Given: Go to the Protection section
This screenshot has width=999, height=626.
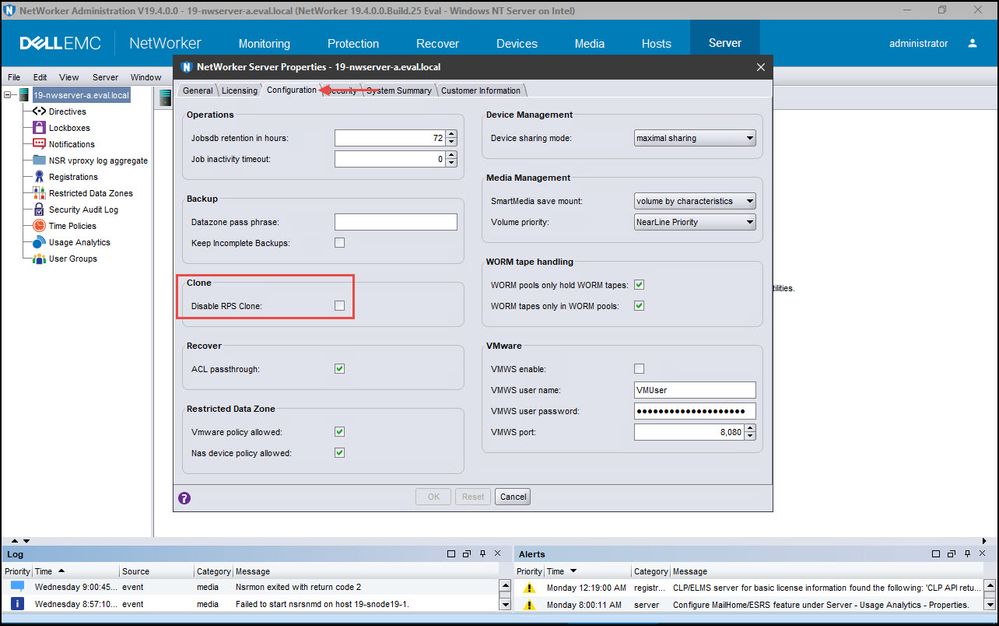Looking at the screenshot, I should (x=353, y=43).
